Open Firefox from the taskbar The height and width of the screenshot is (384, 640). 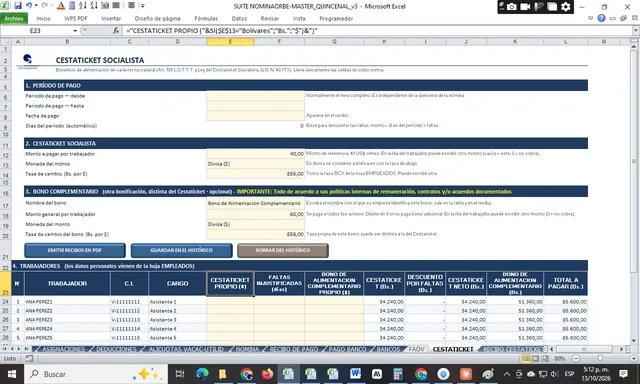click(x=267, y=374)
